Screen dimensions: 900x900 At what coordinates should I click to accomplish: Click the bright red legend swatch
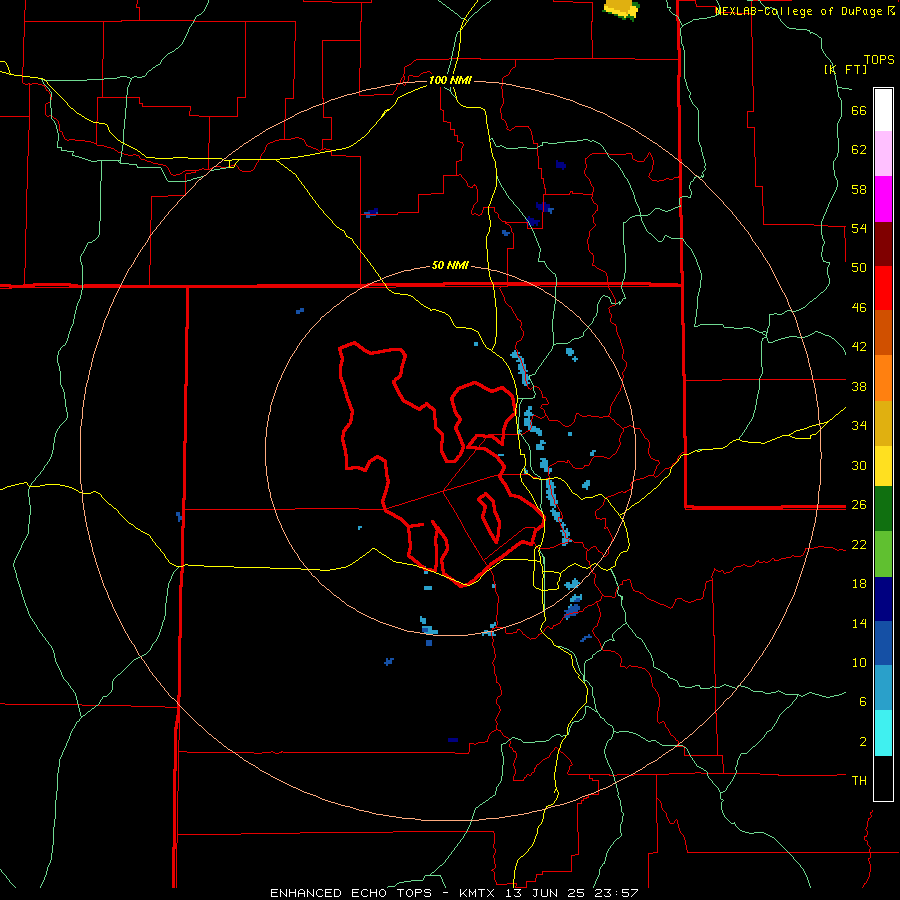click(x=883, y=288)
